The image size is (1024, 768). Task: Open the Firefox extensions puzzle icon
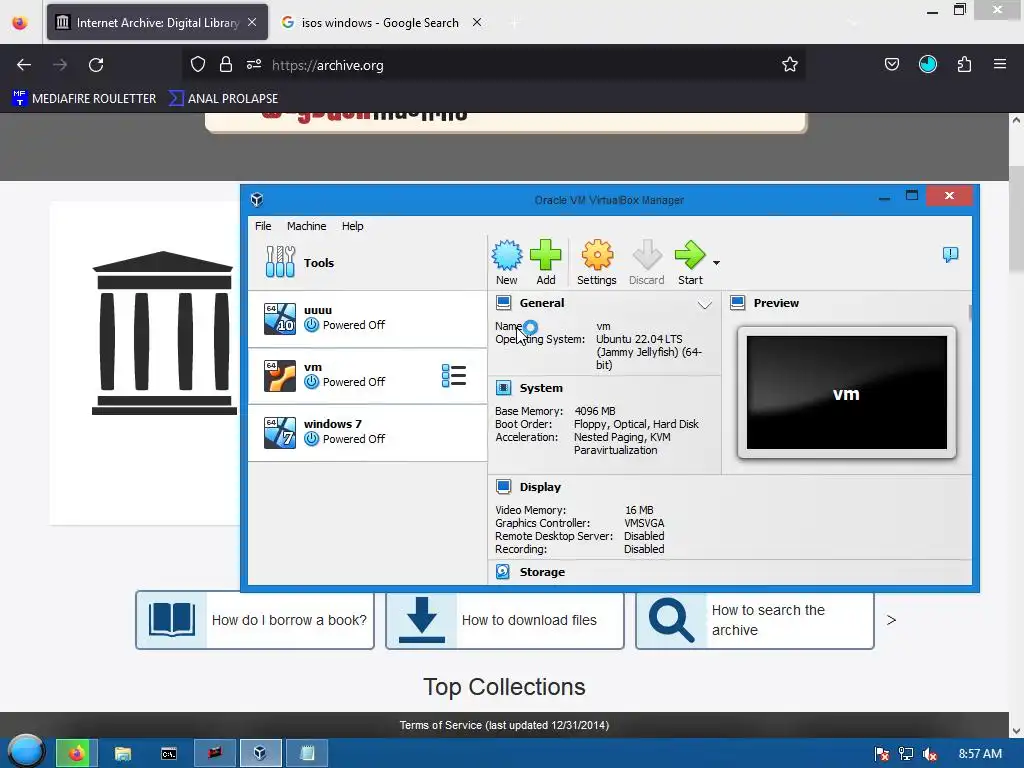point(964,64)
